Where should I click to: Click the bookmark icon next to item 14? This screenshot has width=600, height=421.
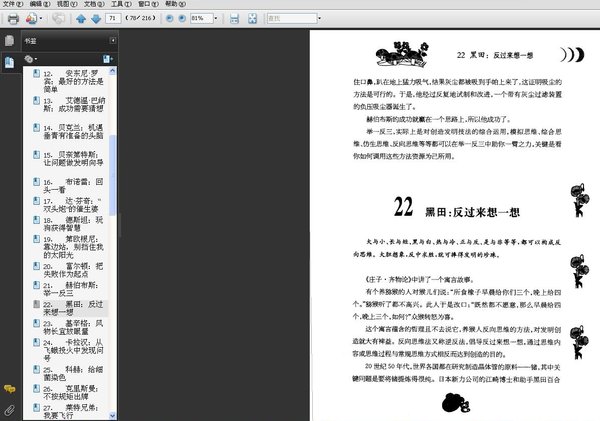click(36, 127)
